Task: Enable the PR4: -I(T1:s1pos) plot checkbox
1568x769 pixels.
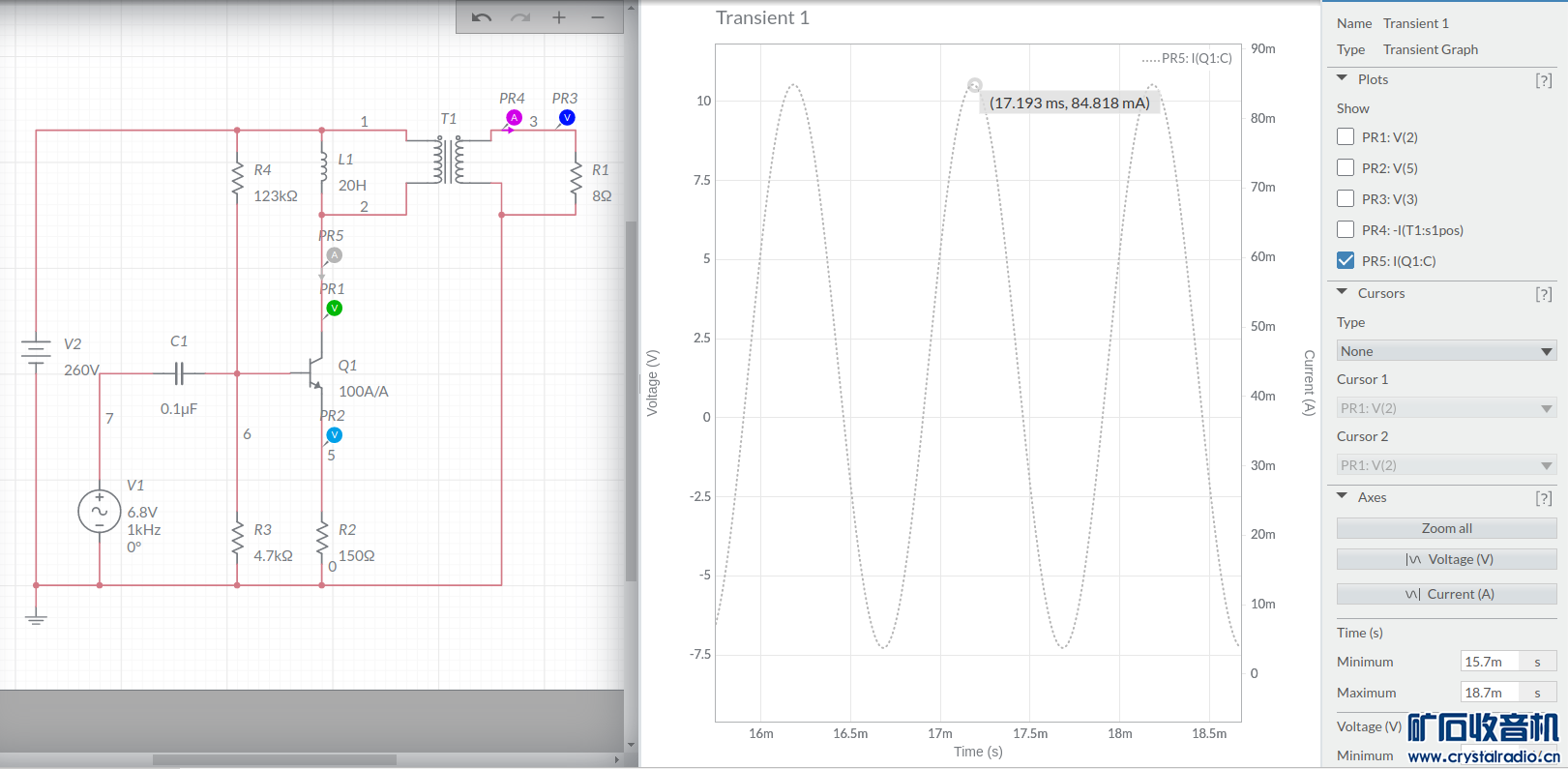Action: [1346, 229]
